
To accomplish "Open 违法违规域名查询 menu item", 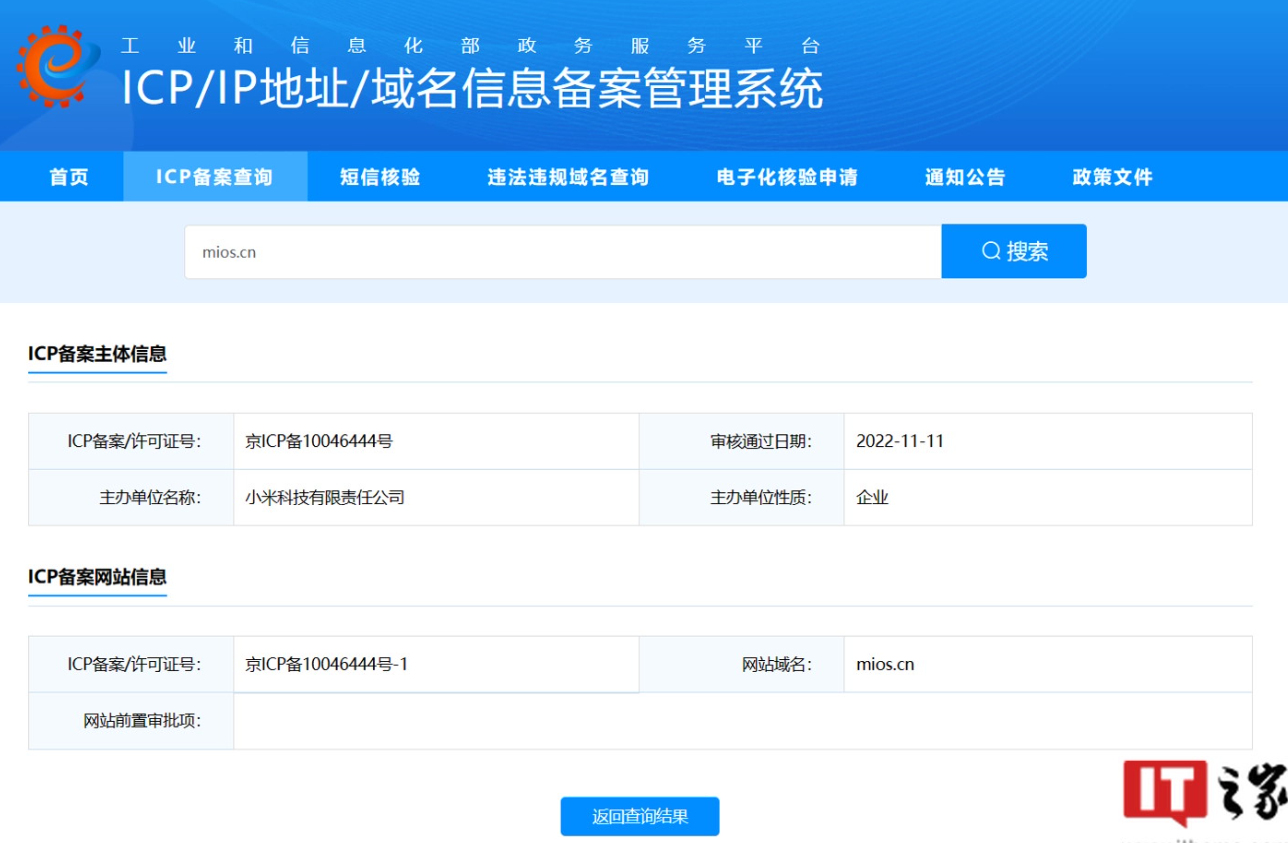I will click(x=568, y=177).
